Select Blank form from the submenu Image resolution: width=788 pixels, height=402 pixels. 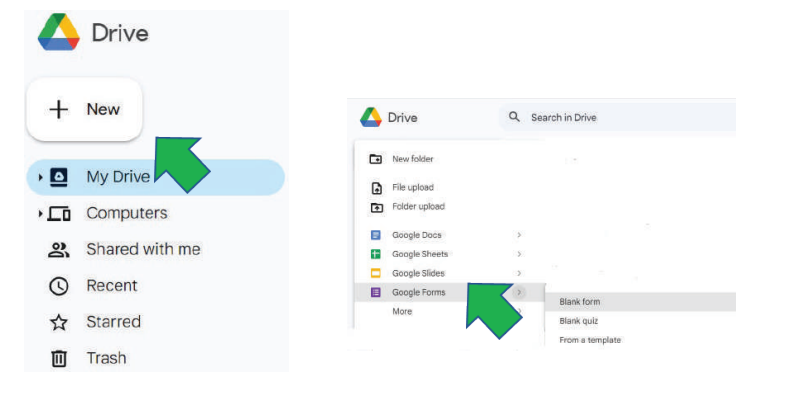pos(580,302)
